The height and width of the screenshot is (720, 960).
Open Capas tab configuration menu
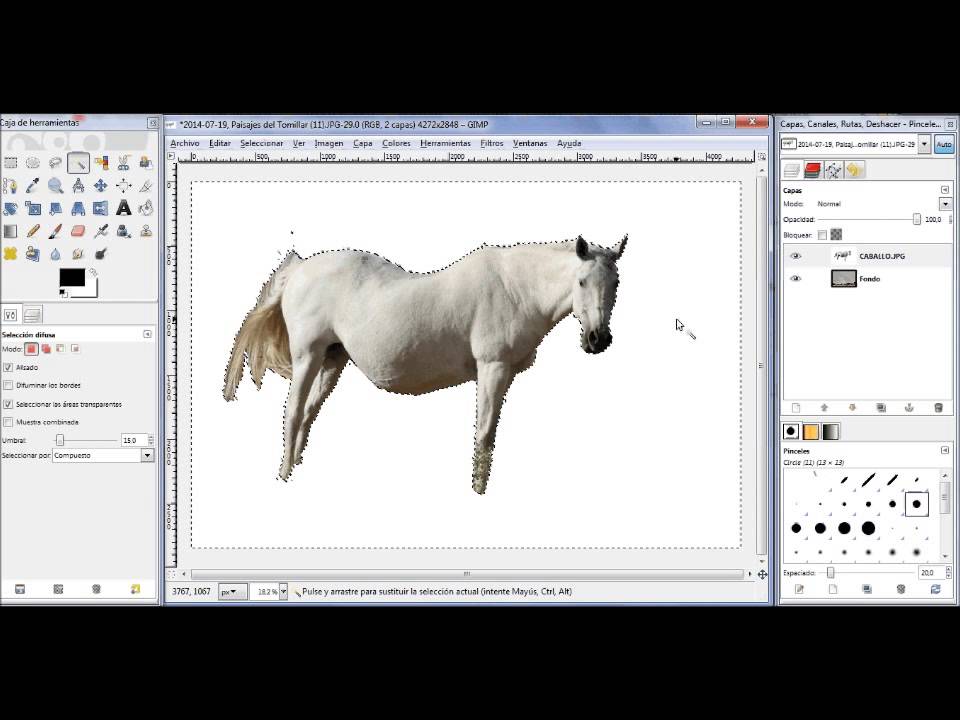(x=945, y=190)
